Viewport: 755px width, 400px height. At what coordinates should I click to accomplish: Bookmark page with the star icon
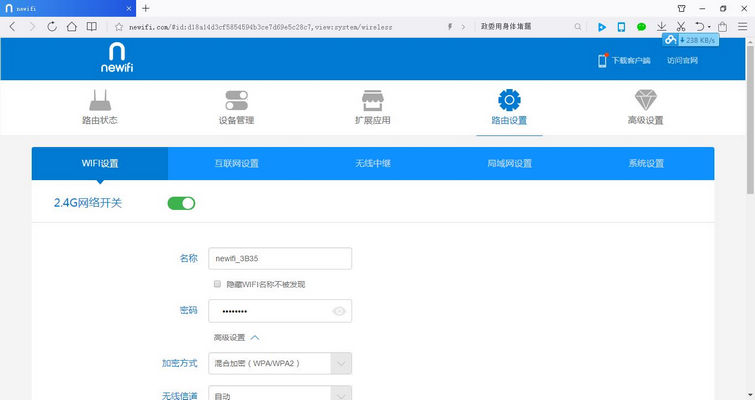119,27
